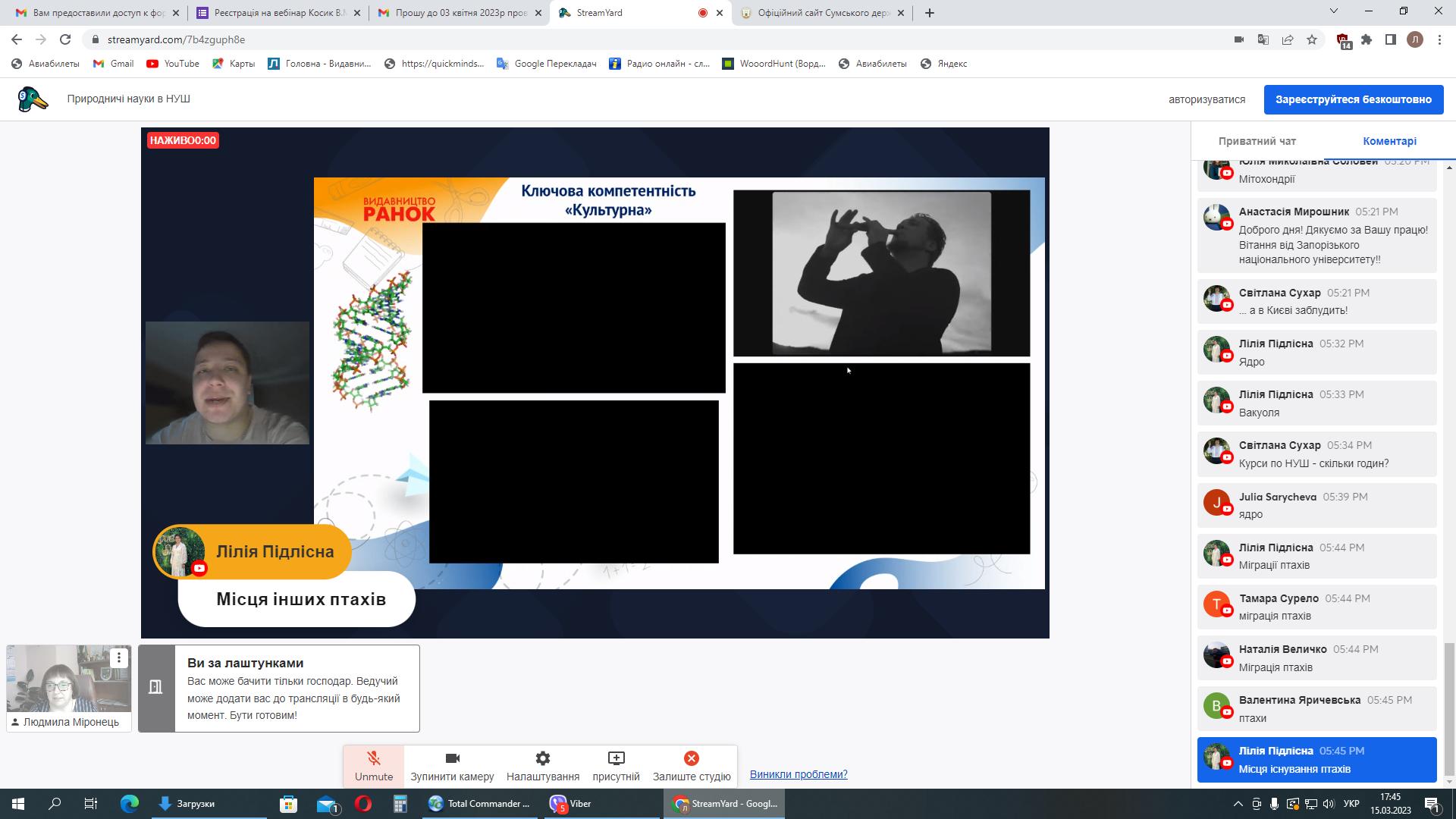
Task: Switch to the Приватний чат tab
Action: [1257, 141]
